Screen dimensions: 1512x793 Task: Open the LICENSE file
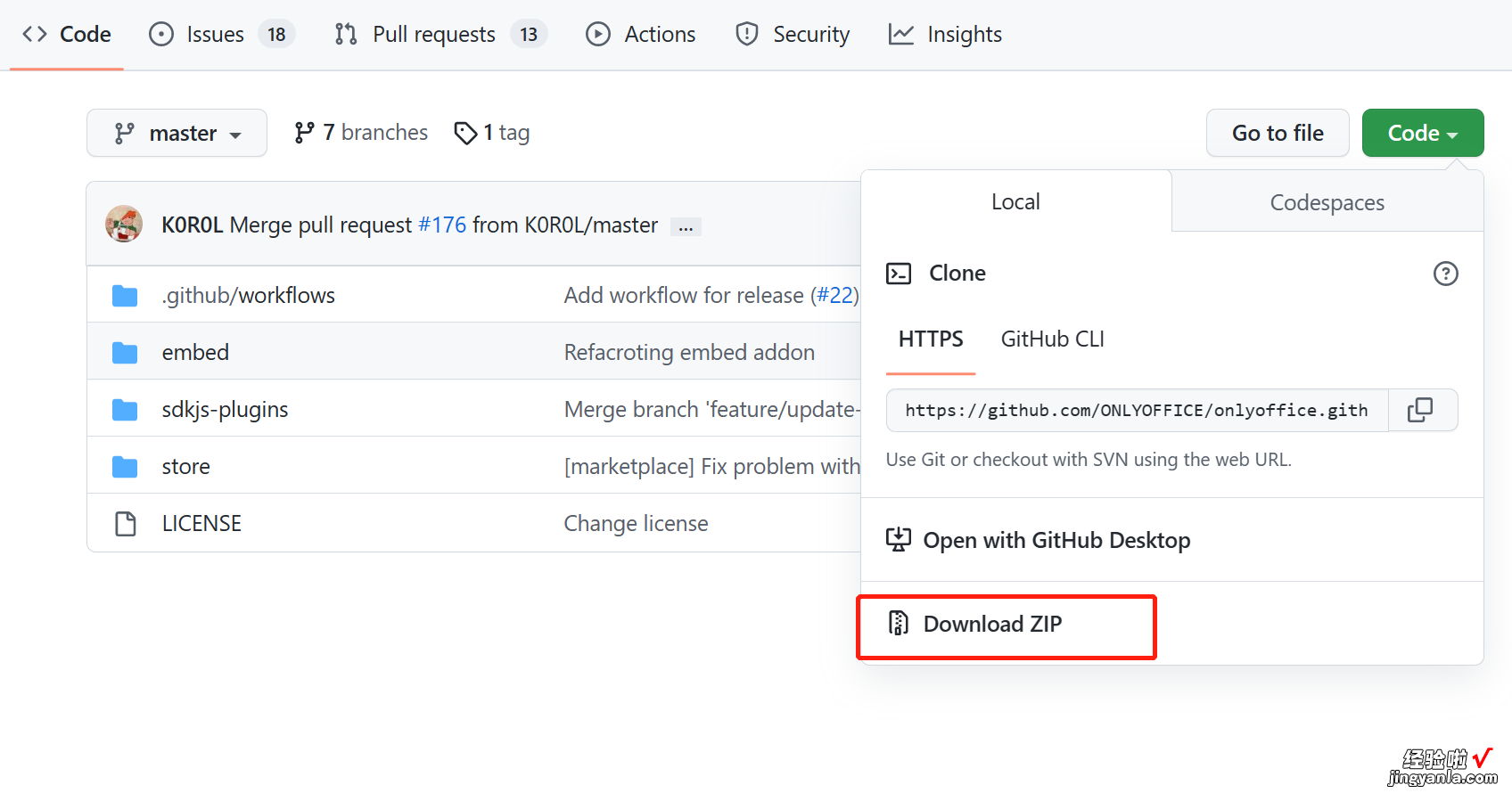click(201, 523)
